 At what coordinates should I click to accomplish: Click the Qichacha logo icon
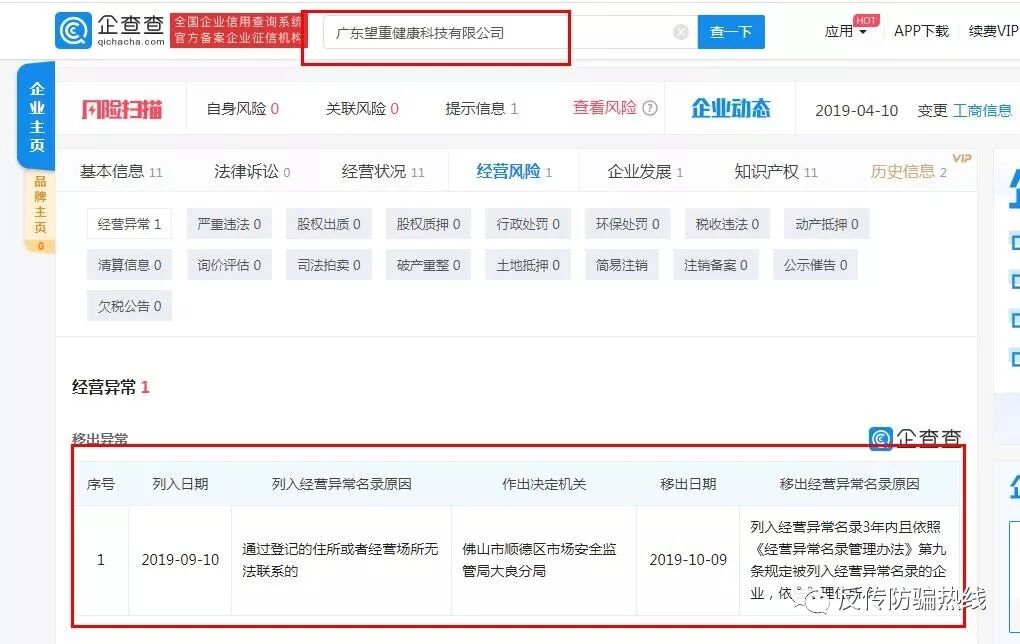coord(74,31)
